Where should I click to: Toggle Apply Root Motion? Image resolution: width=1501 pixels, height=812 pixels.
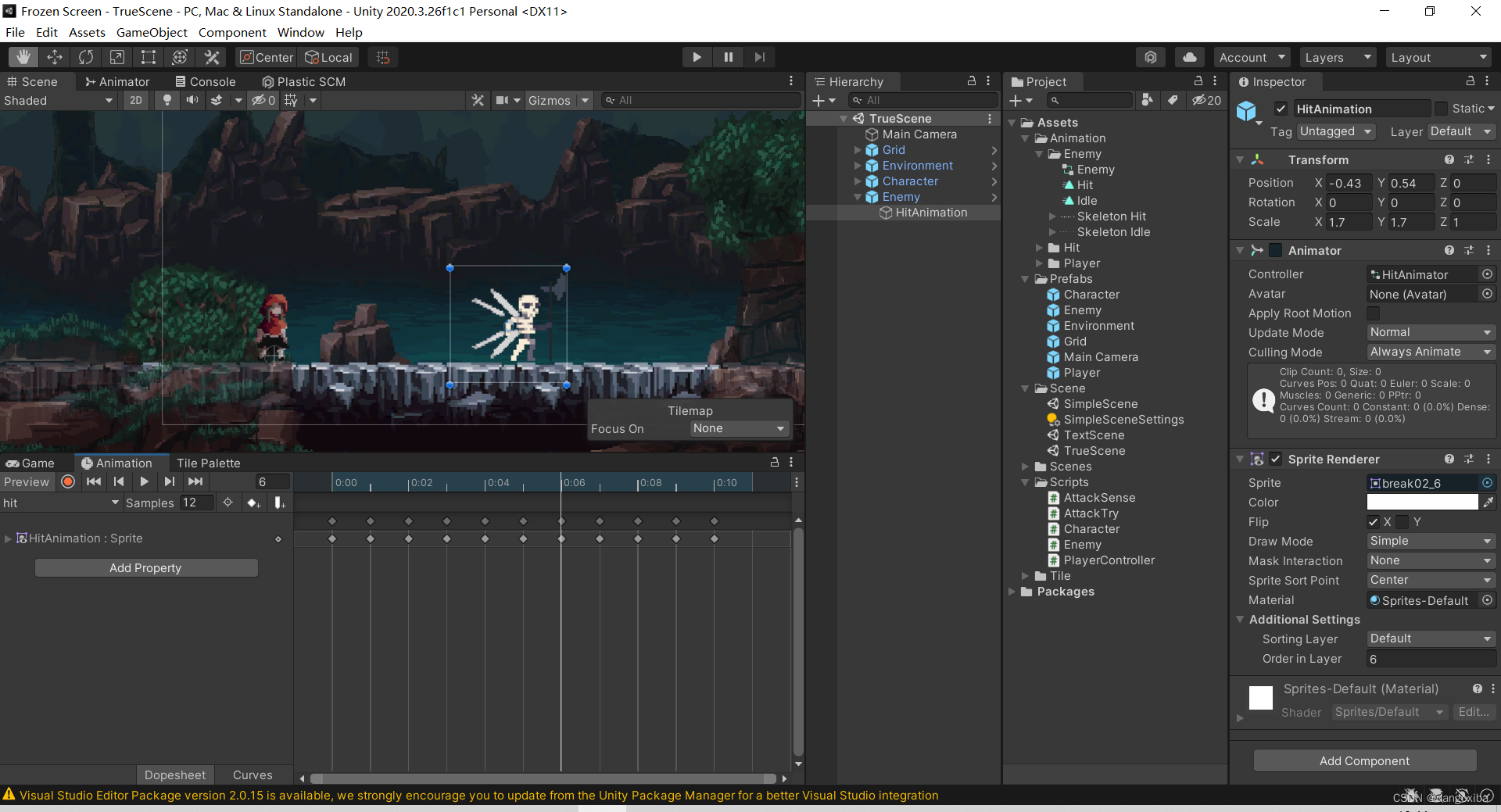coord(1374,313)
